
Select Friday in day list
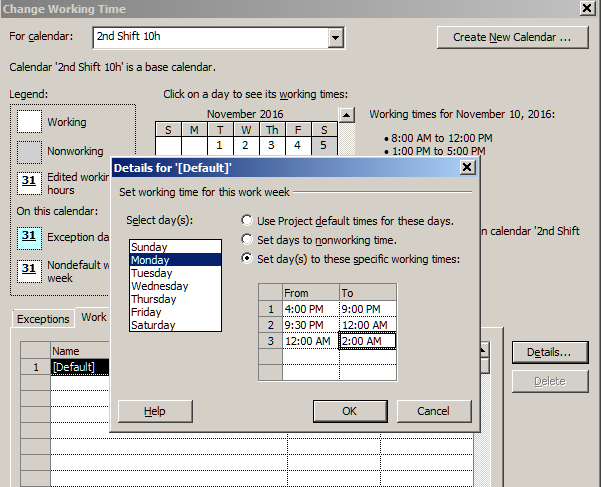point(175,312)
